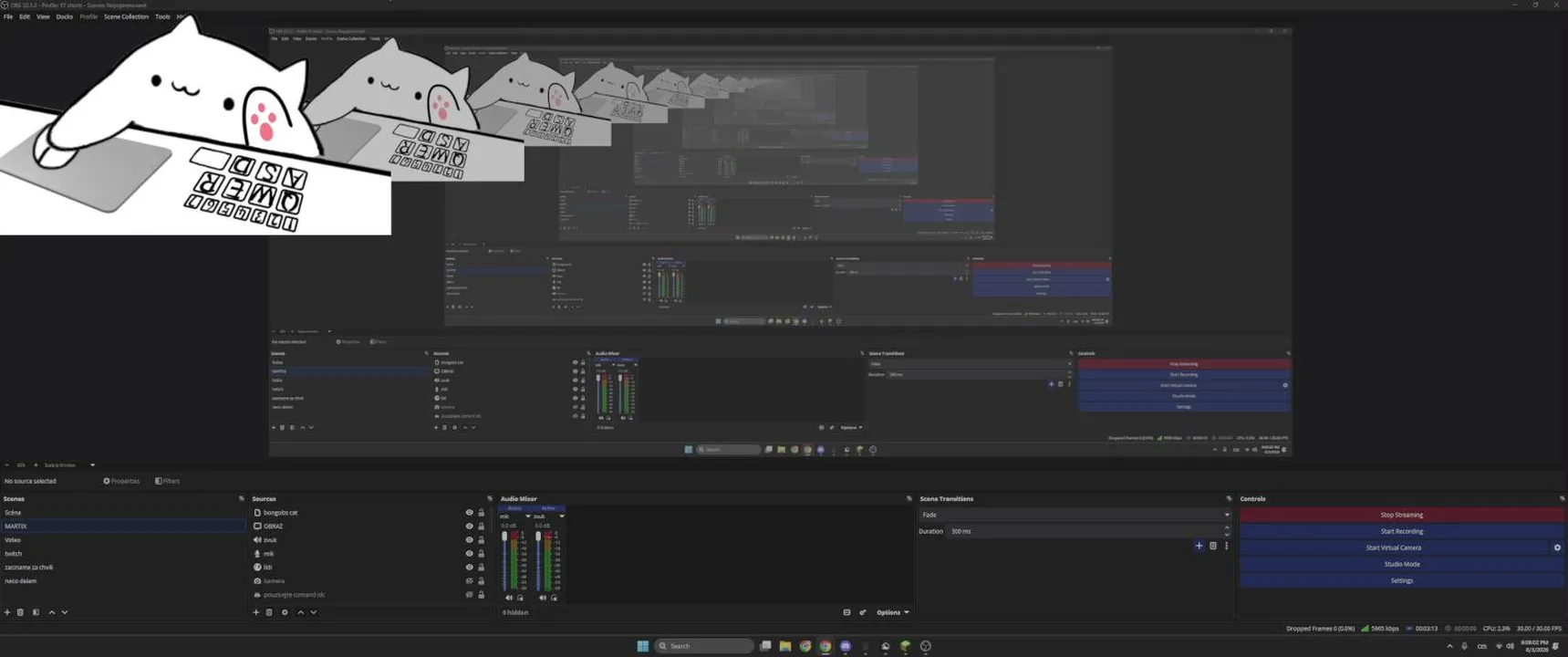Hide the mik source

[470, 554]
